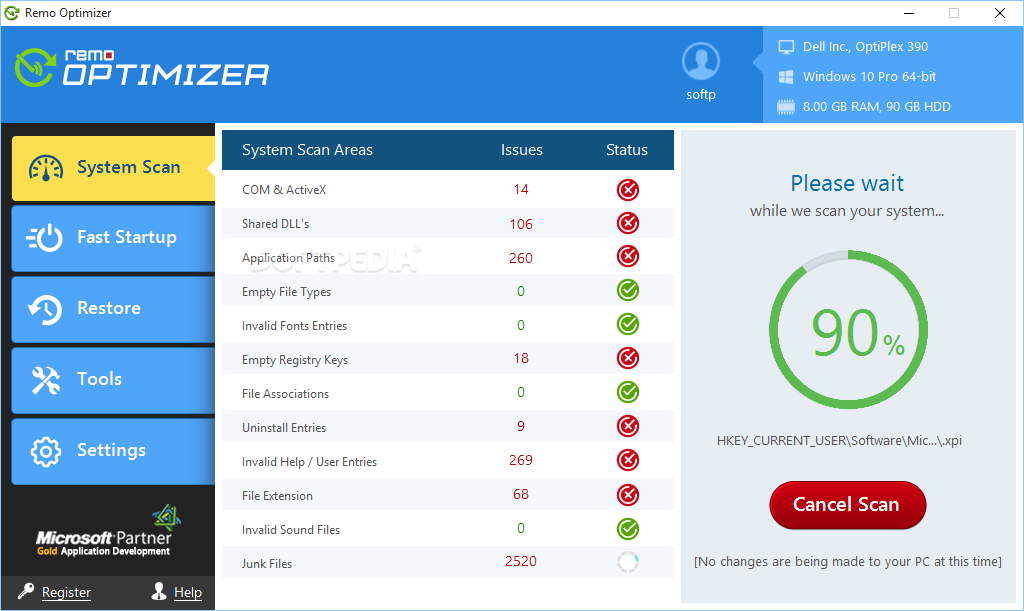The height and width of the screenshot is (611, 1024).
Task: Select the Uninstall Entries row label
Action: pyautogui.click(x=284, y=428)
